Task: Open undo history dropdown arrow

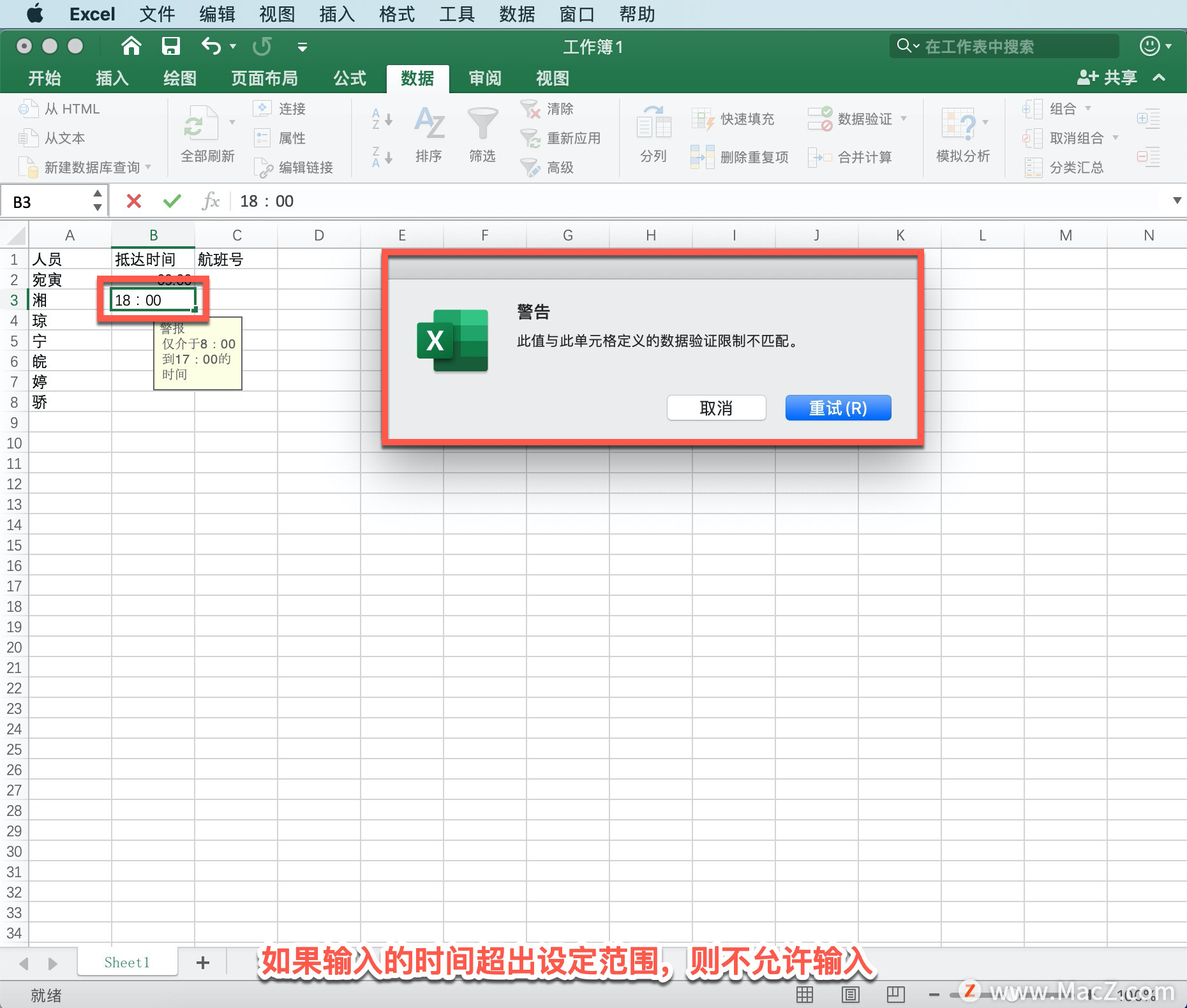Action: click(233, 46)
